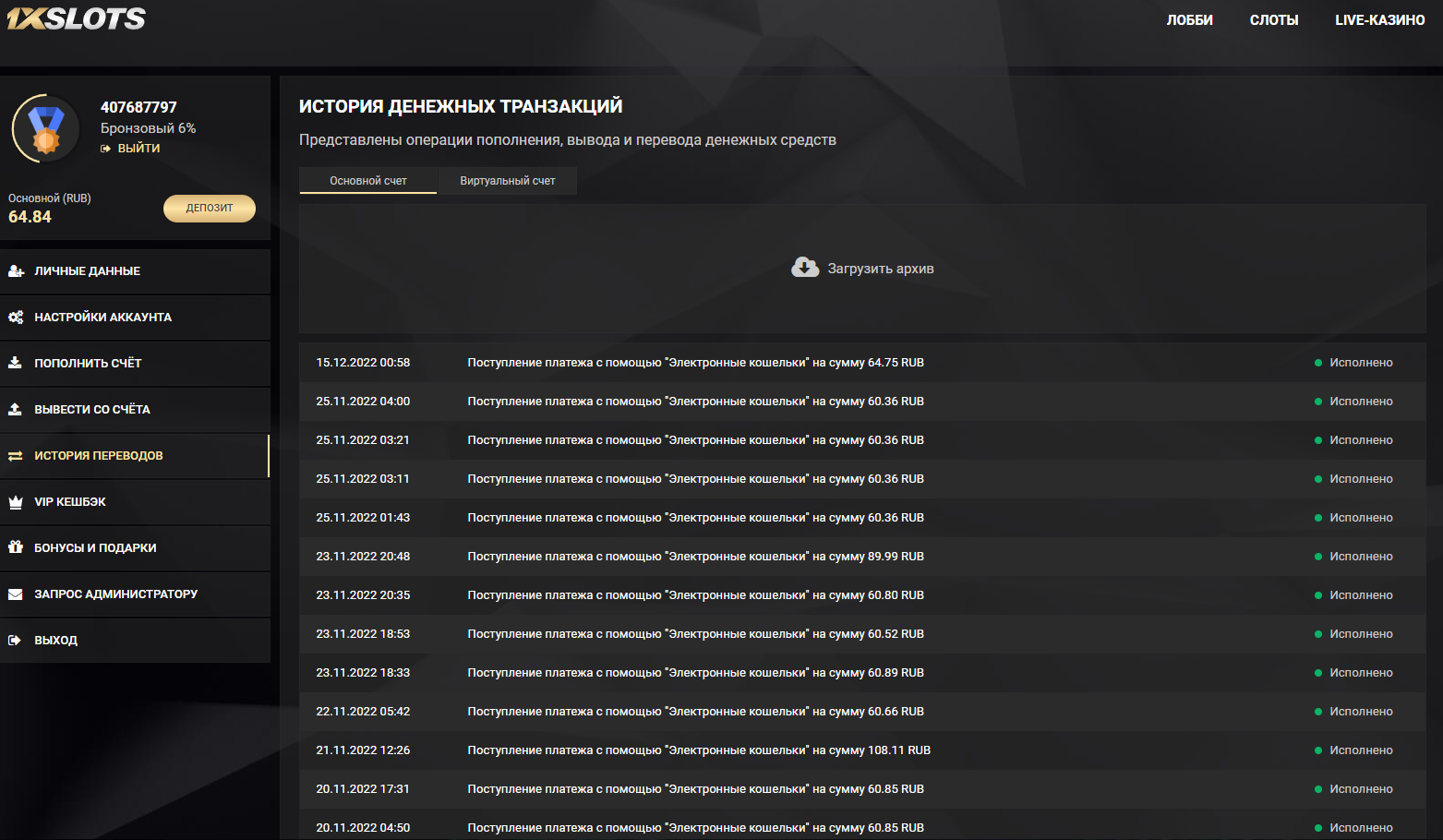Click the cloud download archive icon
The height and width of the screenshot is (840, 1443).
pyautogui.click(x=805, y=268)
